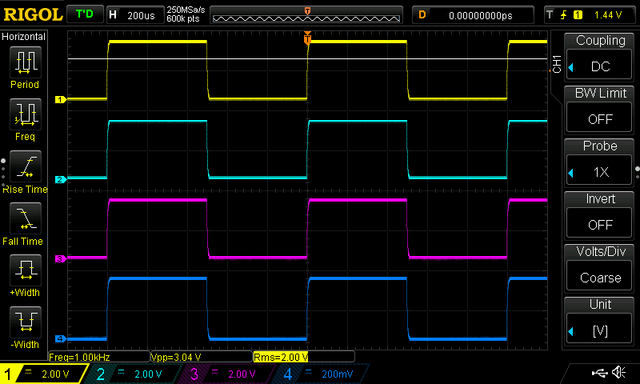Click the 250MSa/s sample rate readout

point(186,10)
